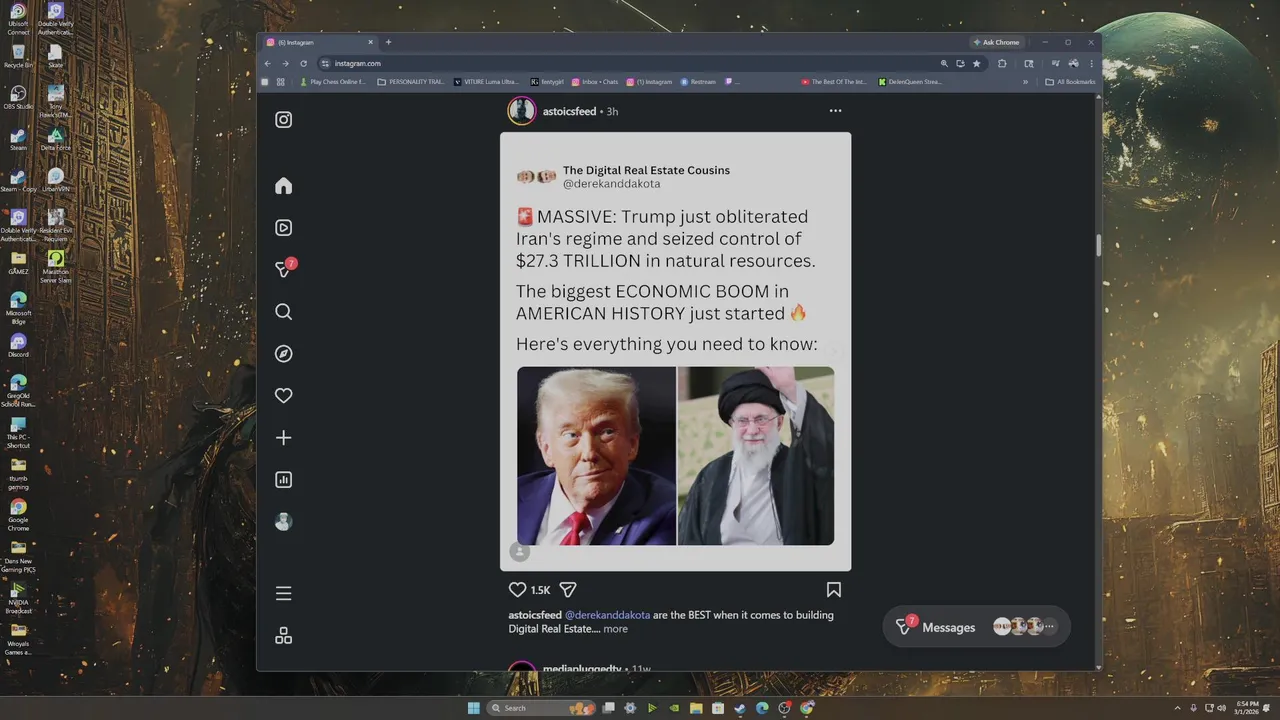Click the Ask Chrome button
This screenshot has width=1280, height=720.
996,42
